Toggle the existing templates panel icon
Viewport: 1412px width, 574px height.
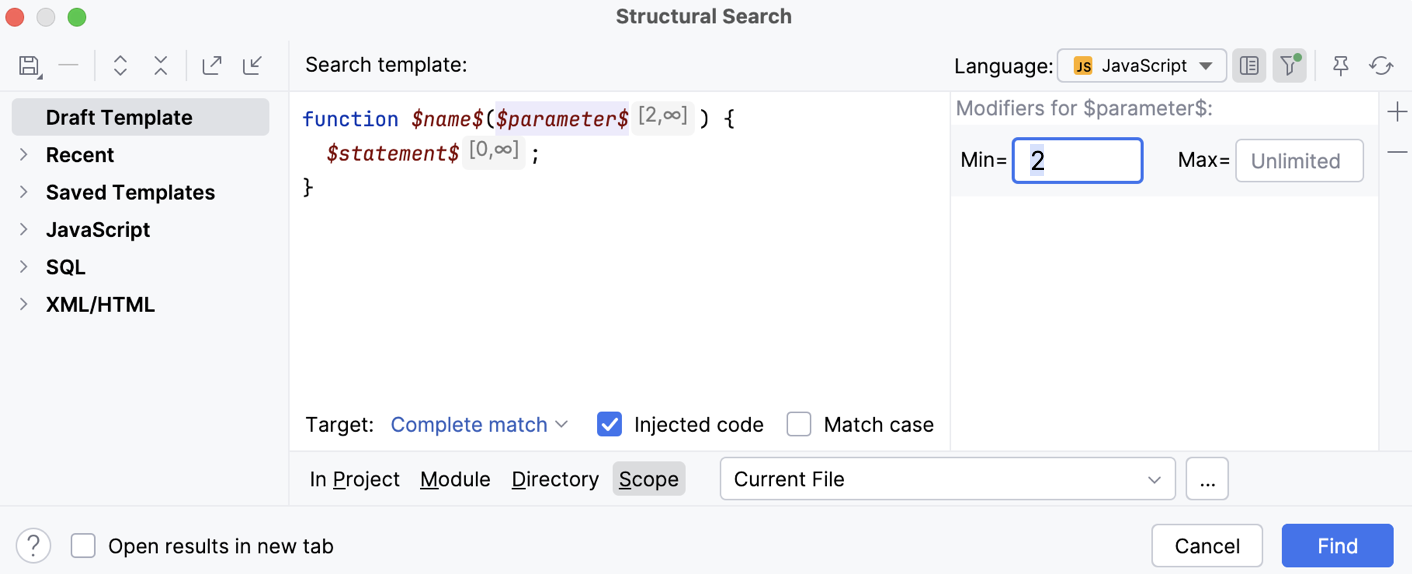click(1249, 66)
